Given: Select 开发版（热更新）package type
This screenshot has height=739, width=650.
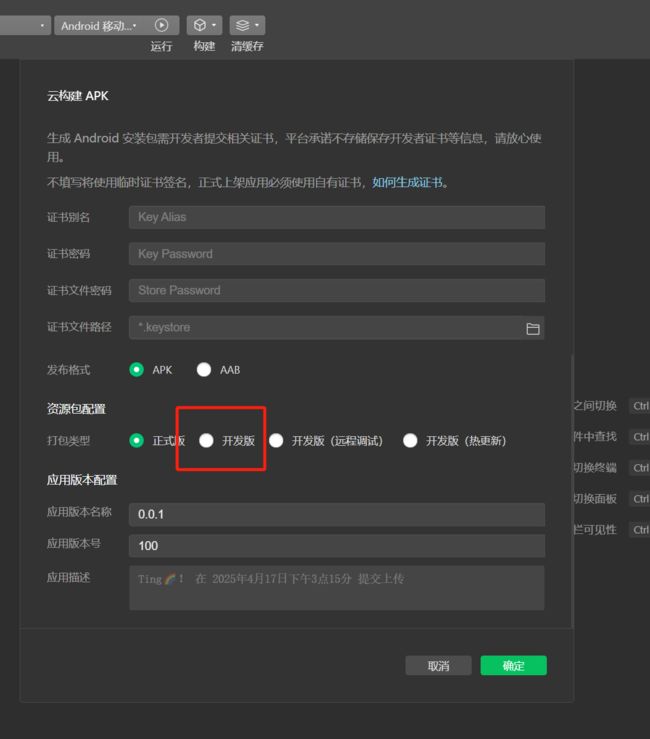Looking at the screenshot, I should (x=410, y=441).
